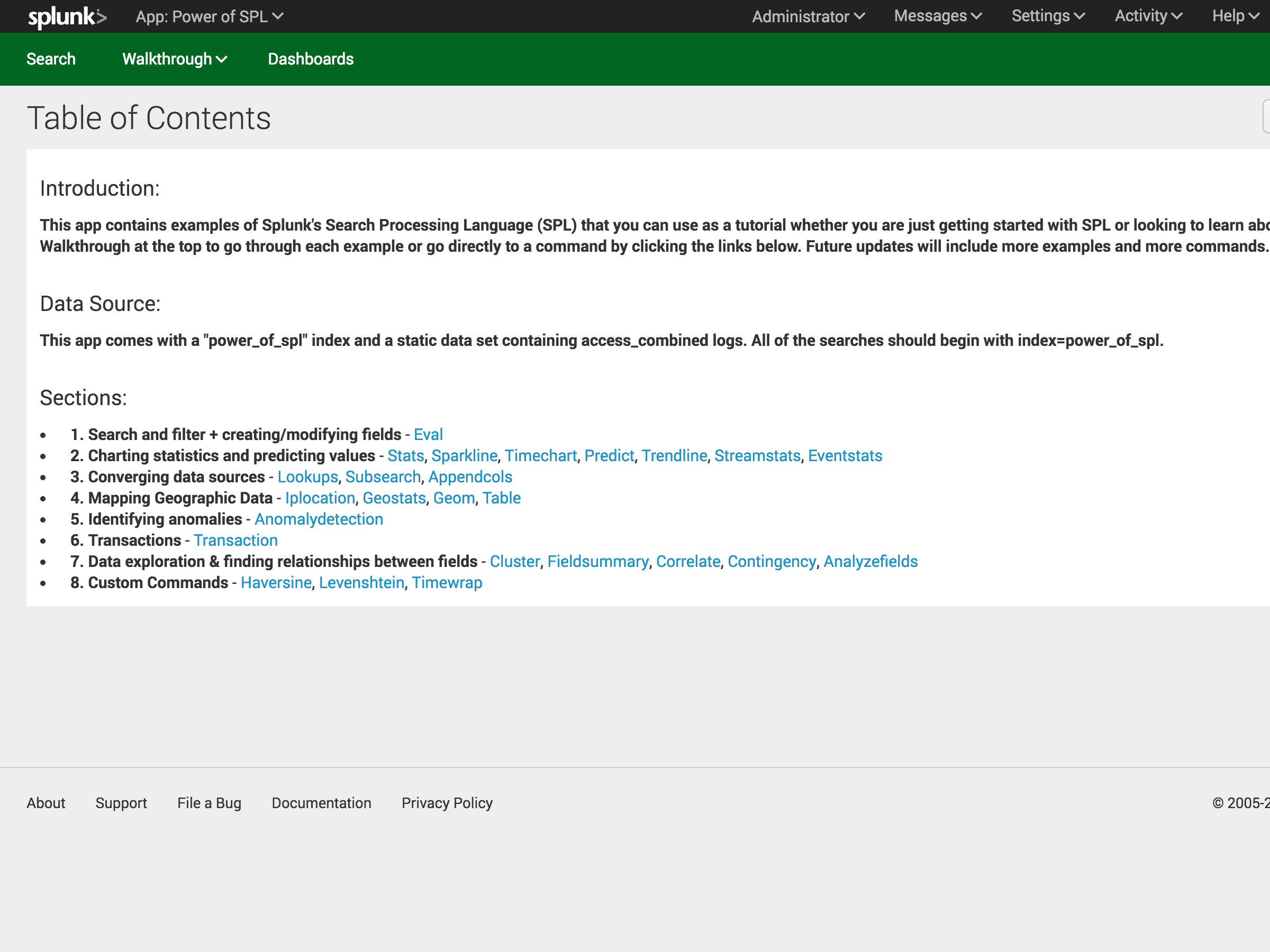The width and height of the screenshot is (1270, 952).
Task: Expand the Walkthrough menu
Action: (x=175, y=59)
